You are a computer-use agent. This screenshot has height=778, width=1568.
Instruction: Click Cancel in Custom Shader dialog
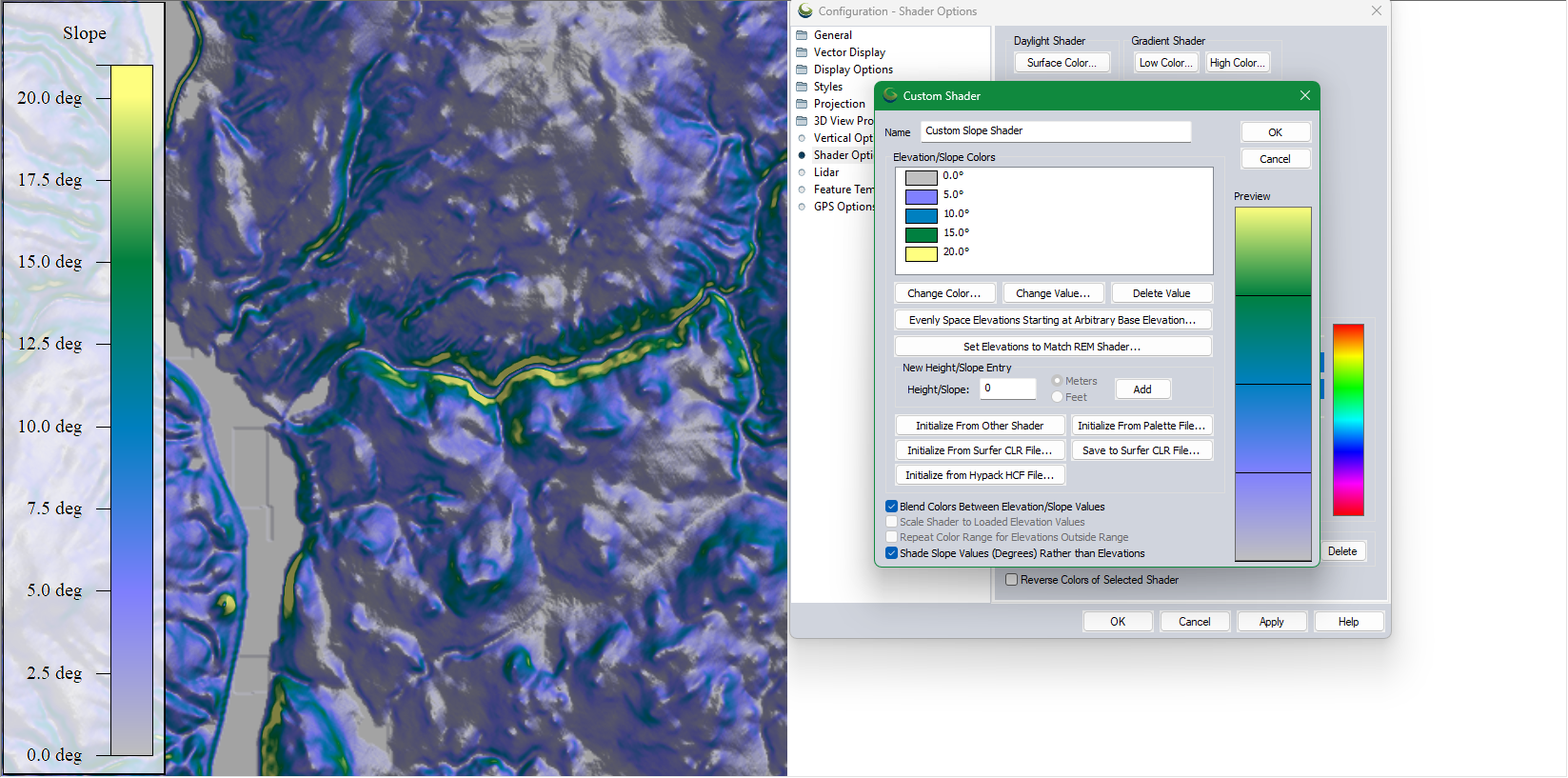click(x=1276, y=159)
